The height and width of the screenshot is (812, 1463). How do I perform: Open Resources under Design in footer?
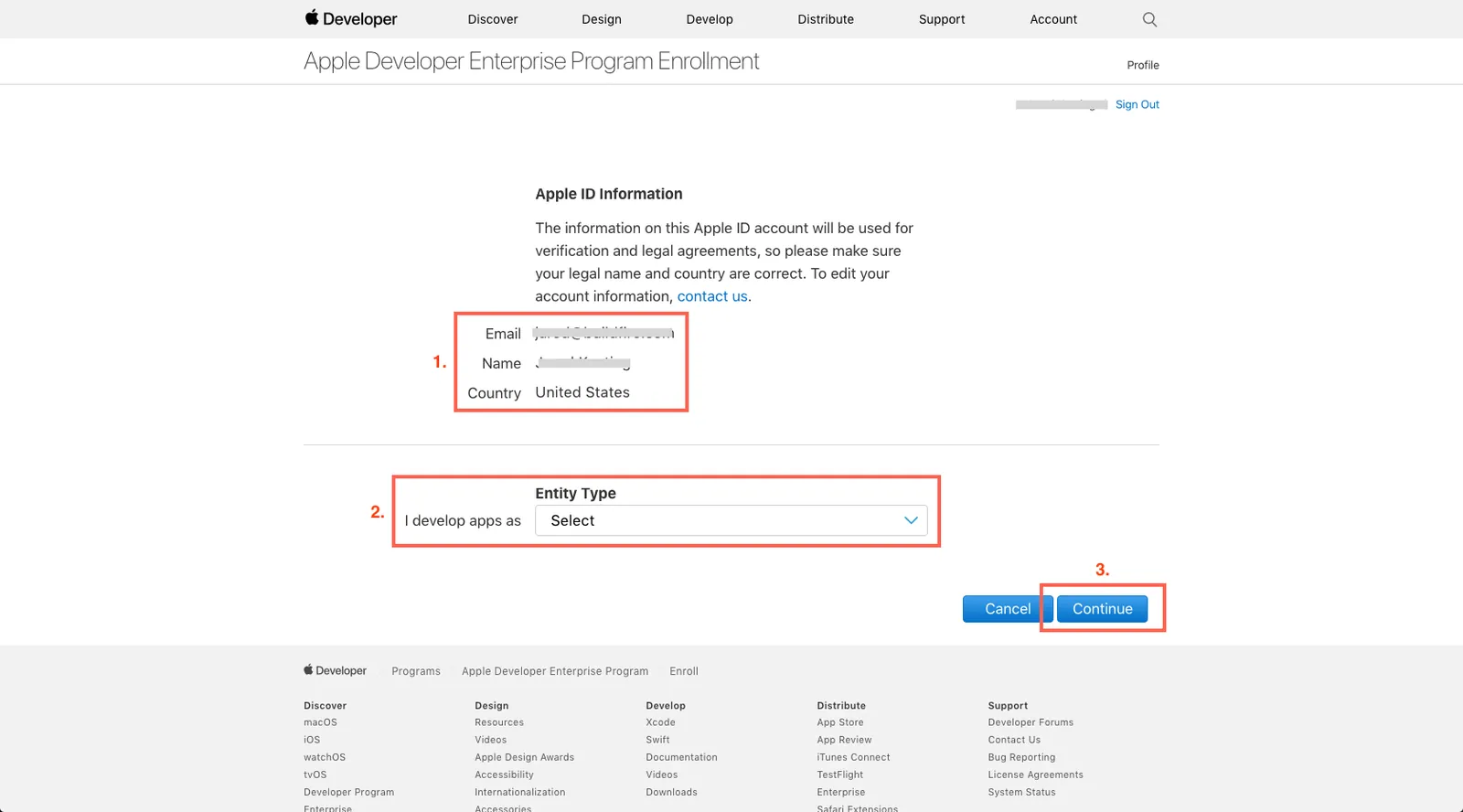pos(499,722)
